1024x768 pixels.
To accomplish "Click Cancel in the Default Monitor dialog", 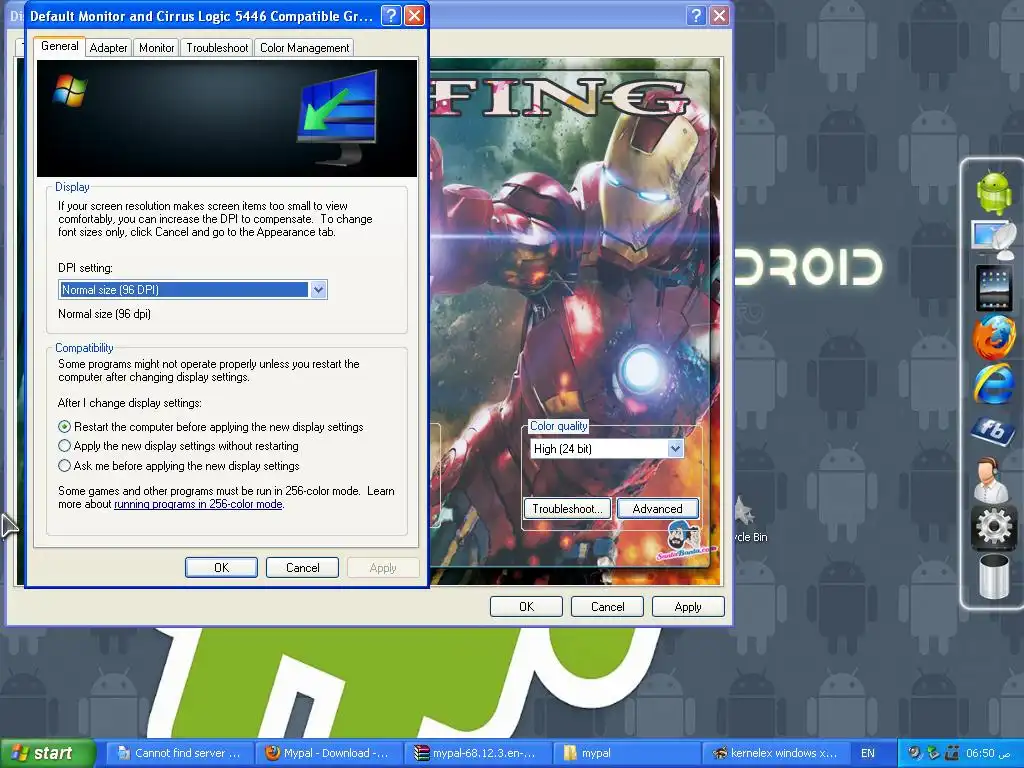I will point(302,568).
